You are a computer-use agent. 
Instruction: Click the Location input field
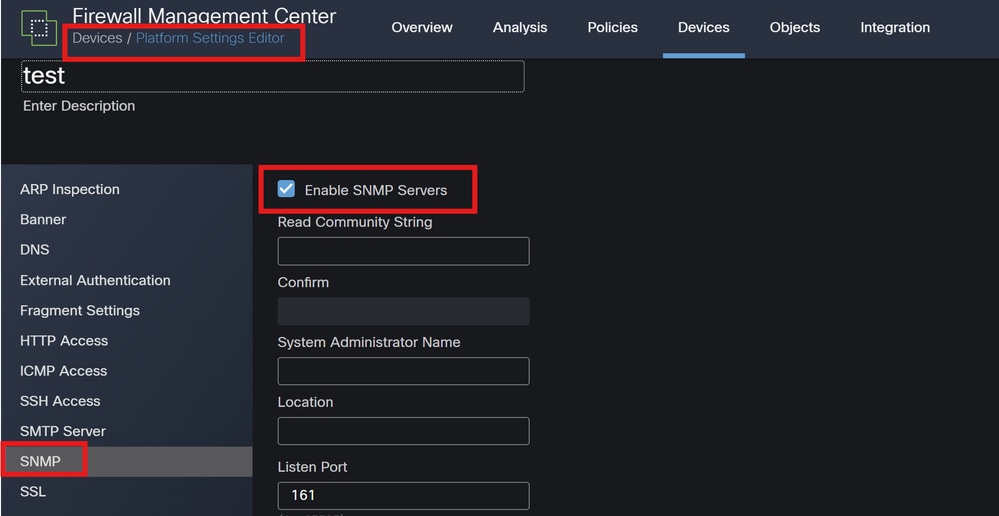click(403, 431)
